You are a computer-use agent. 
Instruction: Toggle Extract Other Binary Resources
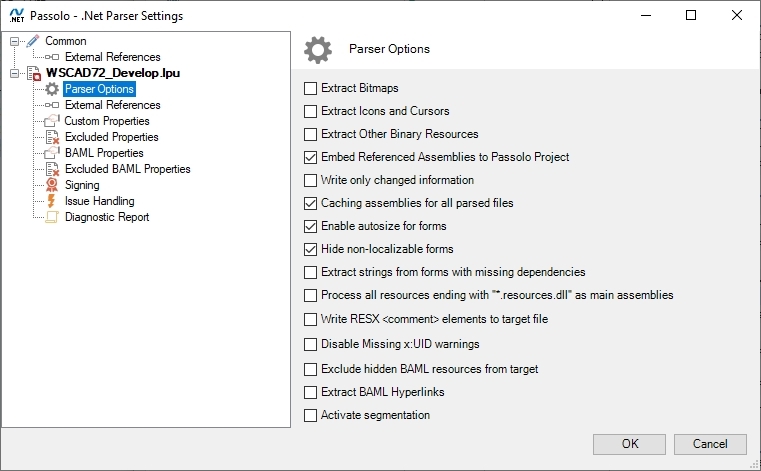pos(310,134)
